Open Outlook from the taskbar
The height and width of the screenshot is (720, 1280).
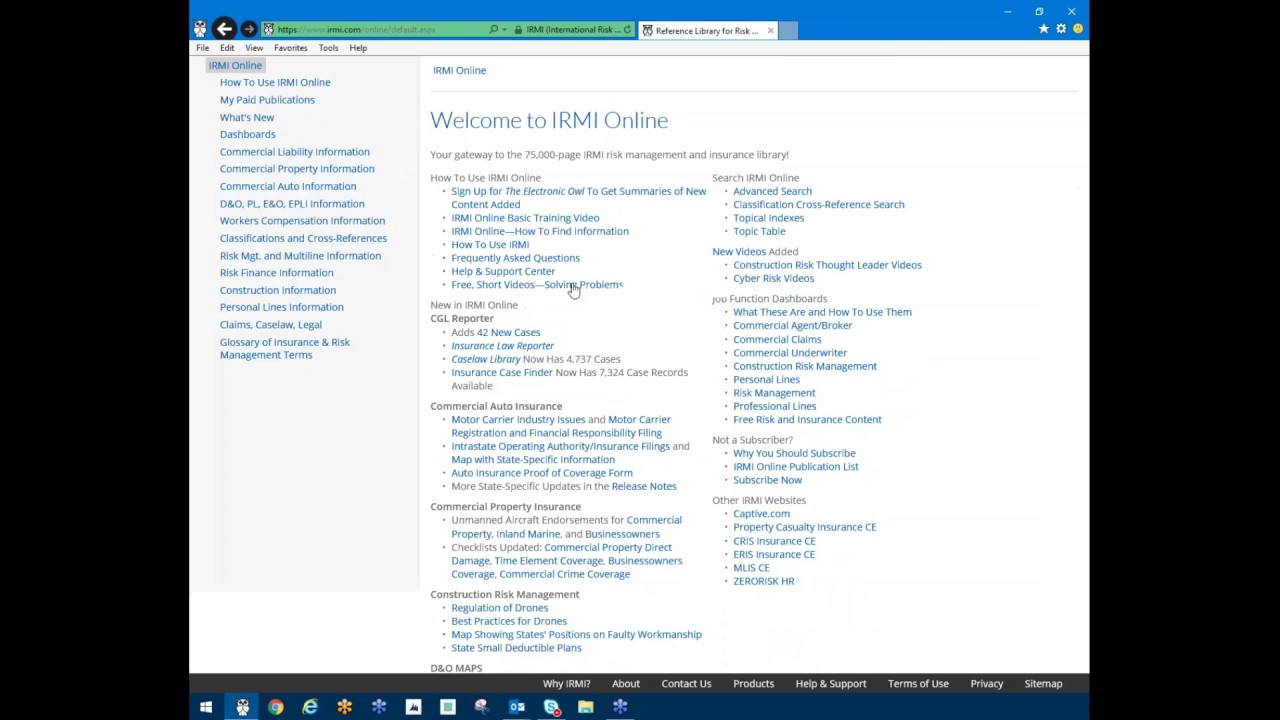(517, 706)
